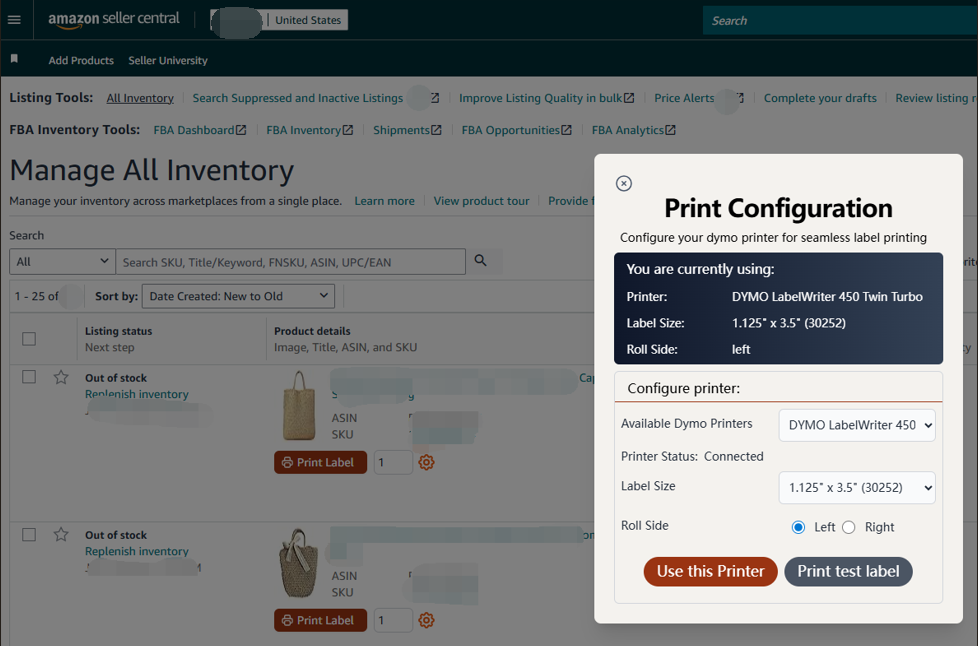Open Sort by Date Created dropdown
The height and width of the screenshot is (646, 978).
click(238, 296)
